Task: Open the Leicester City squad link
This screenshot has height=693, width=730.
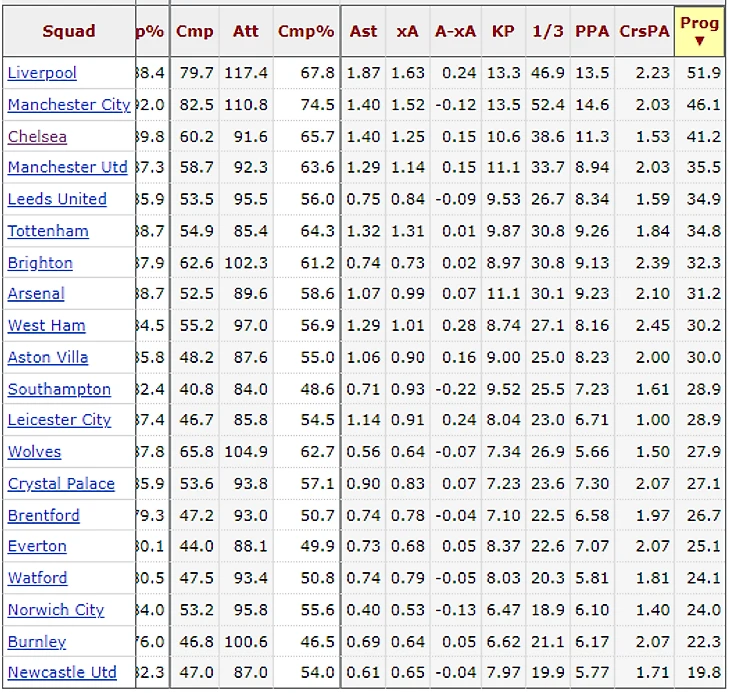Action: [x=59, y=420]
